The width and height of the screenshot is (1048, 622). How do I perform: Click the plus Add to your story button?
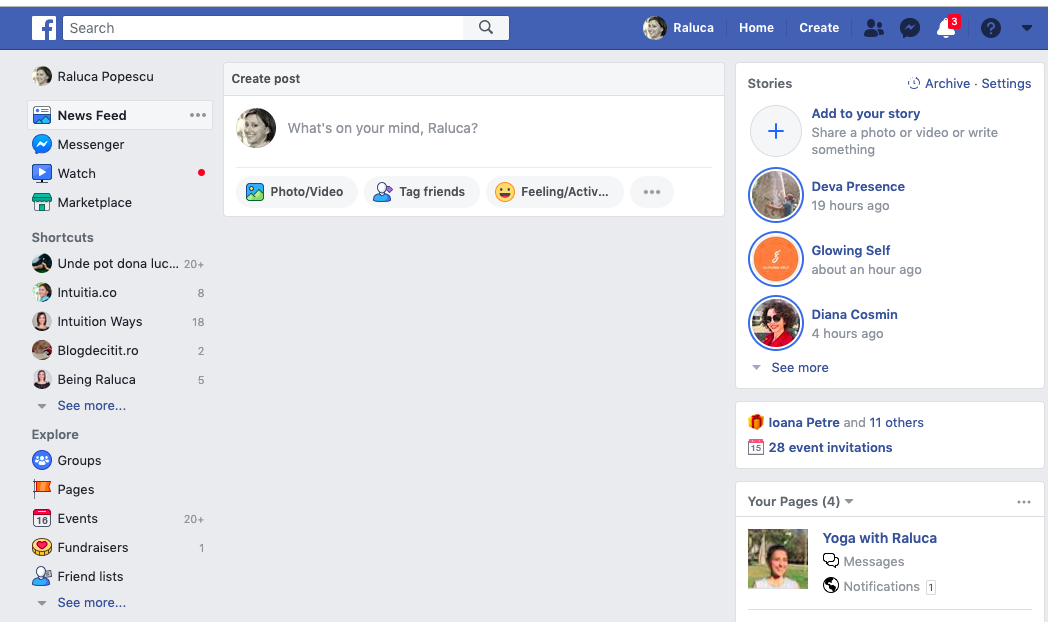click(x=775, y=131)
